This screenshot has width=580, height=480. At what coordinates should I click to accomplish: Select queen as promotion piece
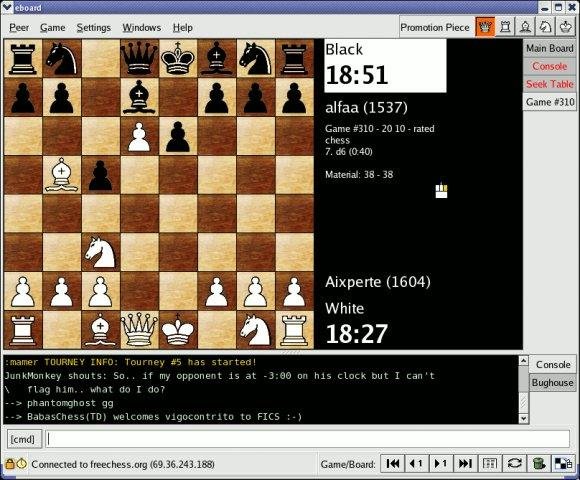click(485, 27)
